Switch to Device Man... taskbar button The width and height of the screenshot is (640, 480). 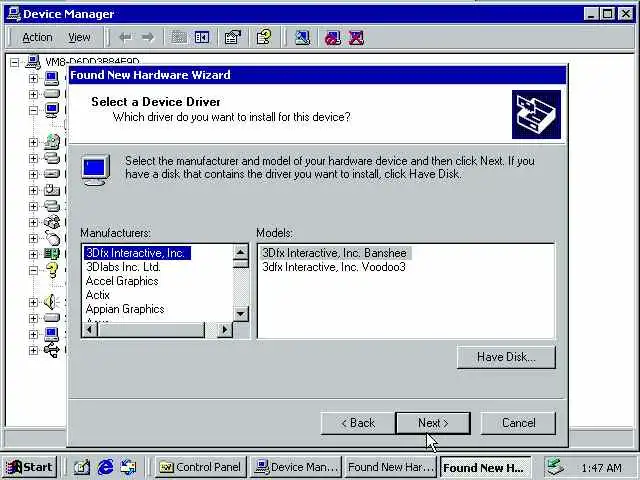click(x=296, y=467)
